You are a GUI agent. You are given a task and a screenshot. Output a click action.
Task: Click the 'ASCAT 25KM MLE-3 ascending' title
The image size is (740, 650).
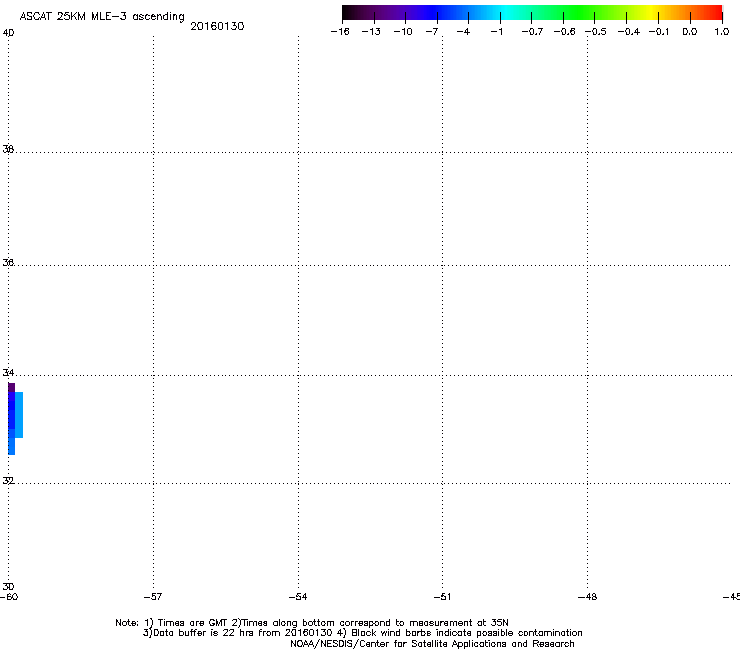pyautogui.click(x=102, y=17)
